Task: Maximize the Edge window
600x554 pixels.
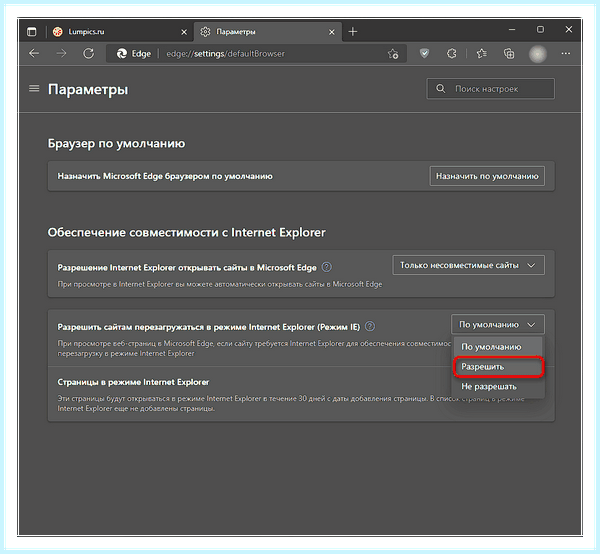Action: (540, 29)
